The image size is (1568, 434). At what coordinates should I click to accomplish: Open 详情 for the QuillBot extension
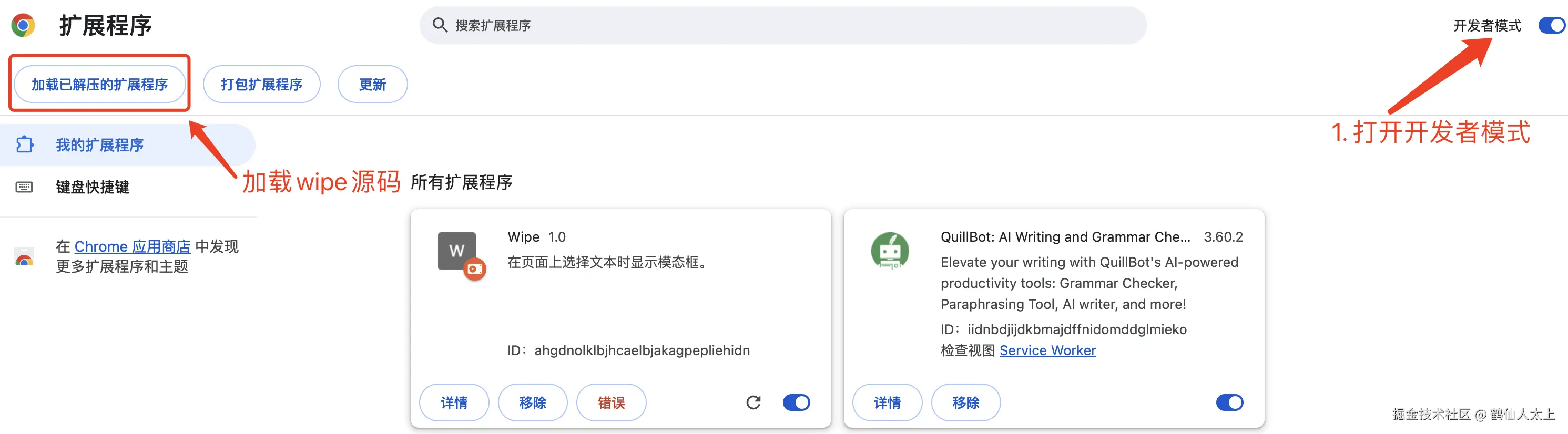click(x=888, y=402)
